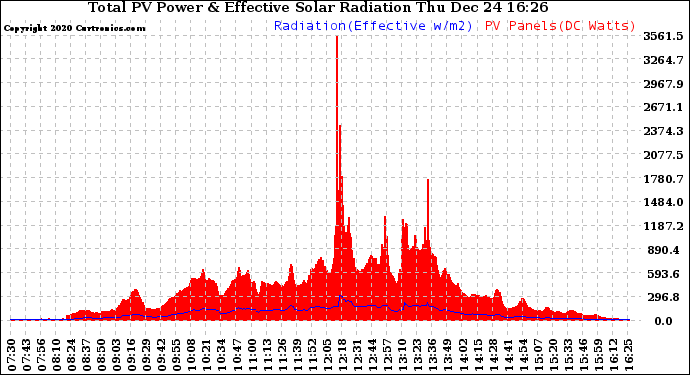Image resolution: width=690 pixels, height=375 pixels.
Task: Click the y-axis value 593.6
Action: tap(663, 274)
